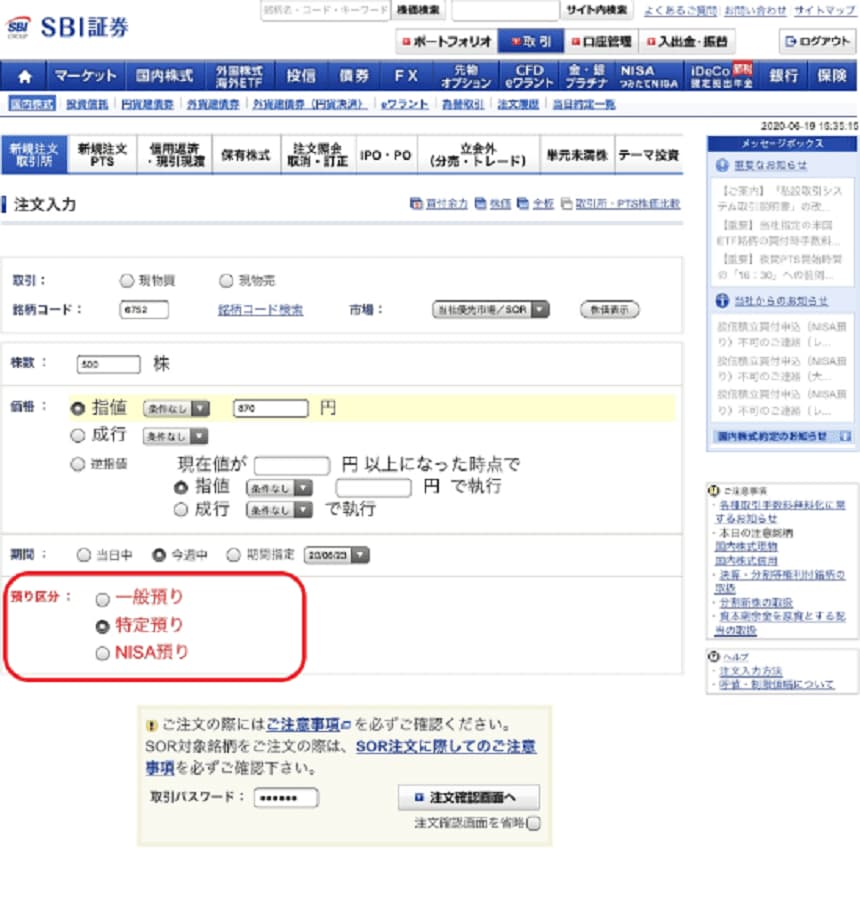Click the 全板 icon

523,203
